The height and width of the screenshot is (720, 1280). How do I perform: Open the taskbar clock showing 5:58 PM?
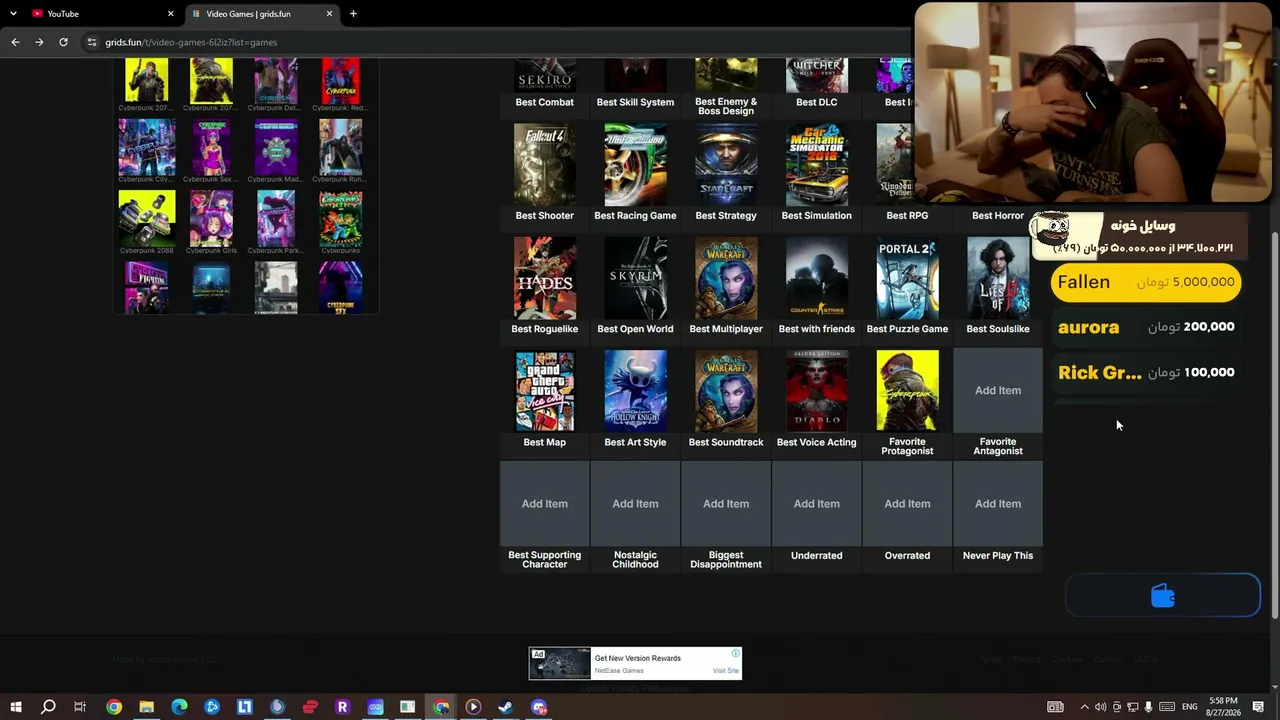pos(1223,707)
